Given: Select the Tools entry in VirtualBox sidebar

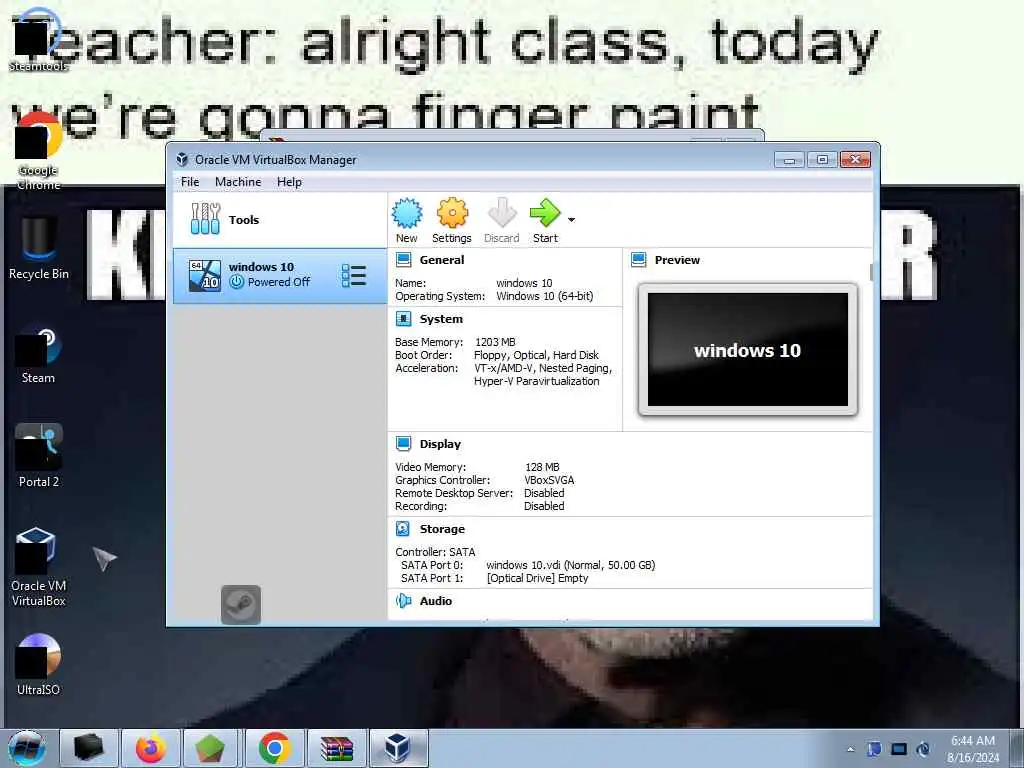Looking at the screenshot, I should click(x=280, y=219).
